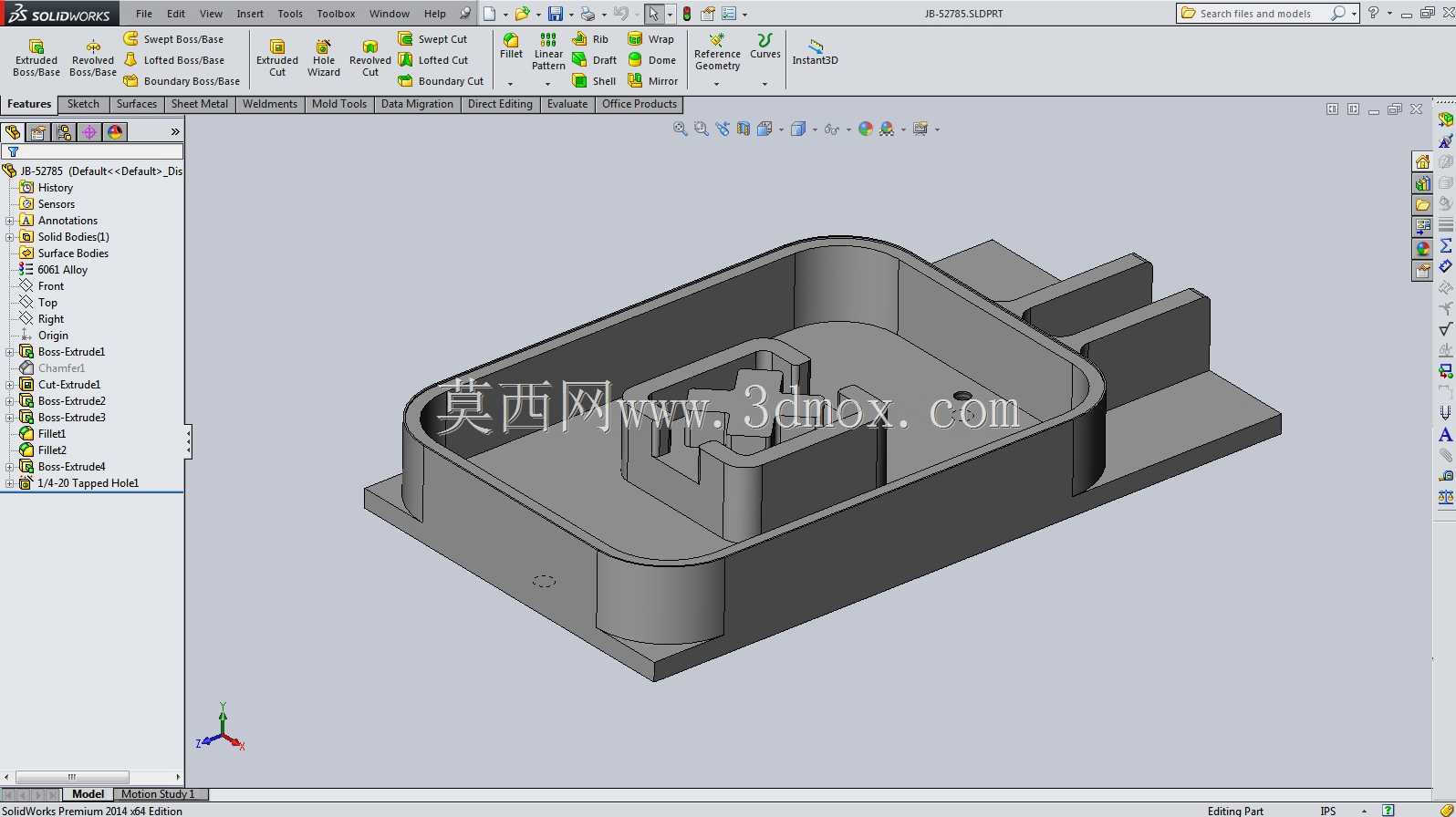Open Display Style dropdown arrow
The height and width of the screenshot is (817, 1456).
tap(815, 129)
